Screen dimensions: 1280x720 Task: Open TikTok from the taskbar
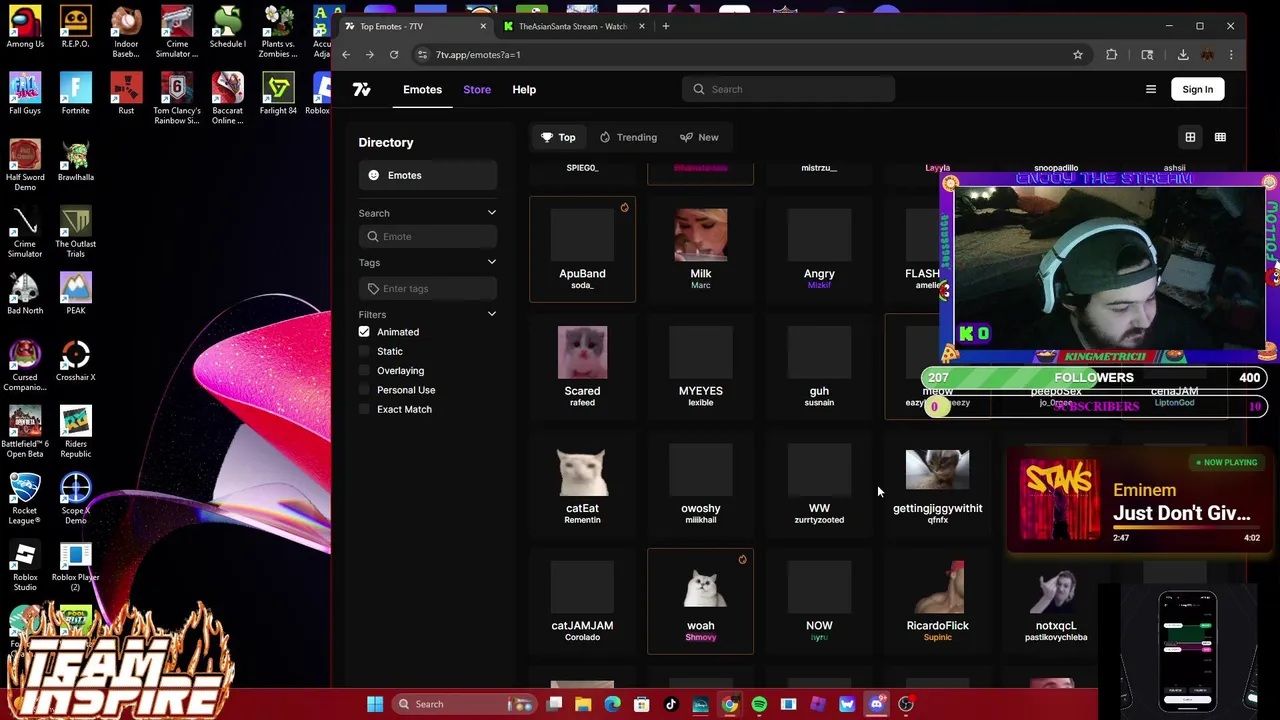click(671, 704)
